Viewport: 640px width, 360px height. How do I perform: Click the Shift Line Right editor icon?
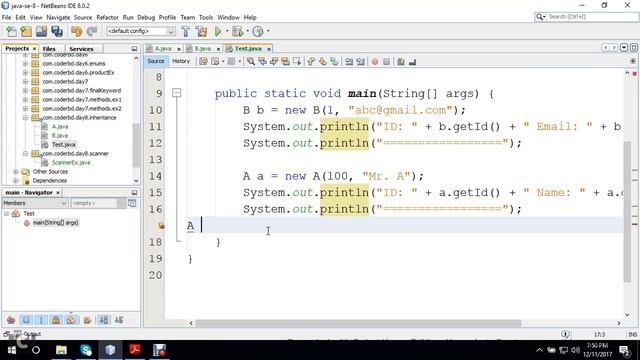coord(360,62)
